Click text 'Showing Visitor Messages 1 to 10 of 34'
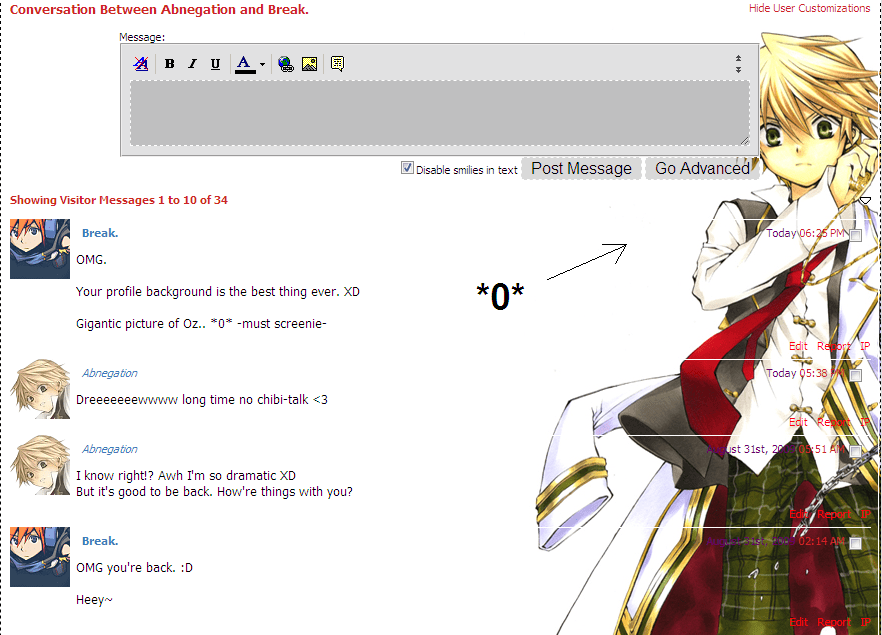882x635 pixels. tap(119, 200)
